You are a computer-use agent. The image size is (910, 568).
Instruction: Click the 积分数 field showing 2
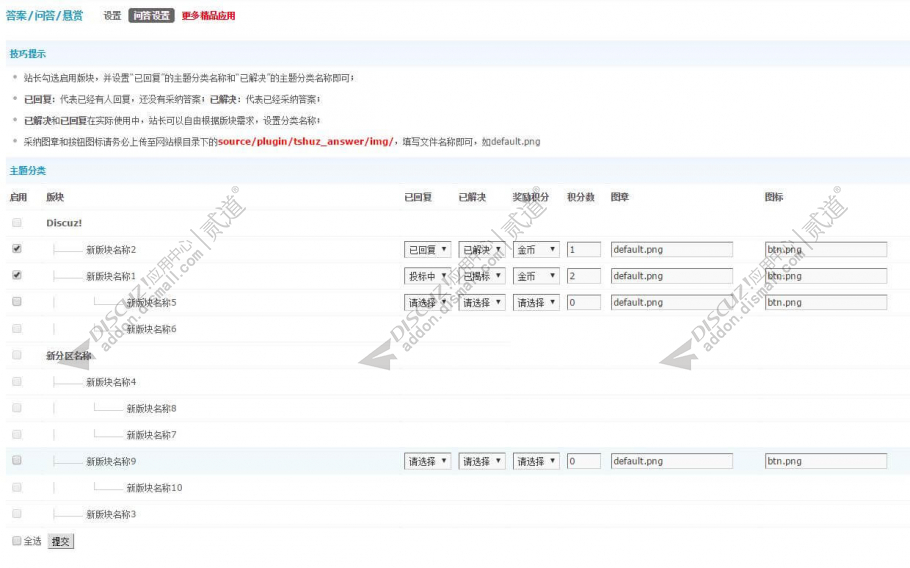(x=584, y=276)
